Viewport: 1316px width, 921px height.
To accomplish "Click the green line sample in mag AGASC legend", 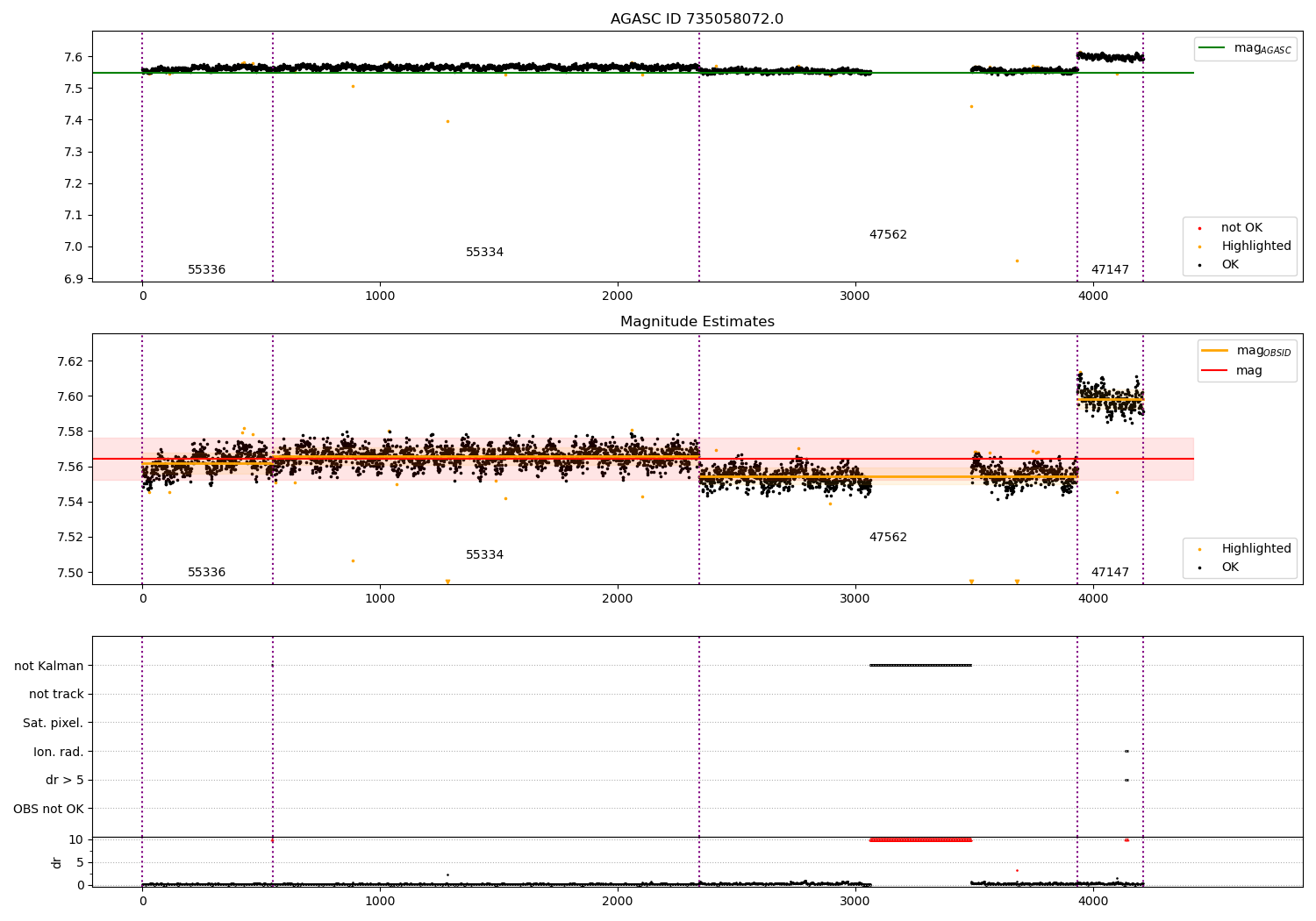I will pos(1212,48).
